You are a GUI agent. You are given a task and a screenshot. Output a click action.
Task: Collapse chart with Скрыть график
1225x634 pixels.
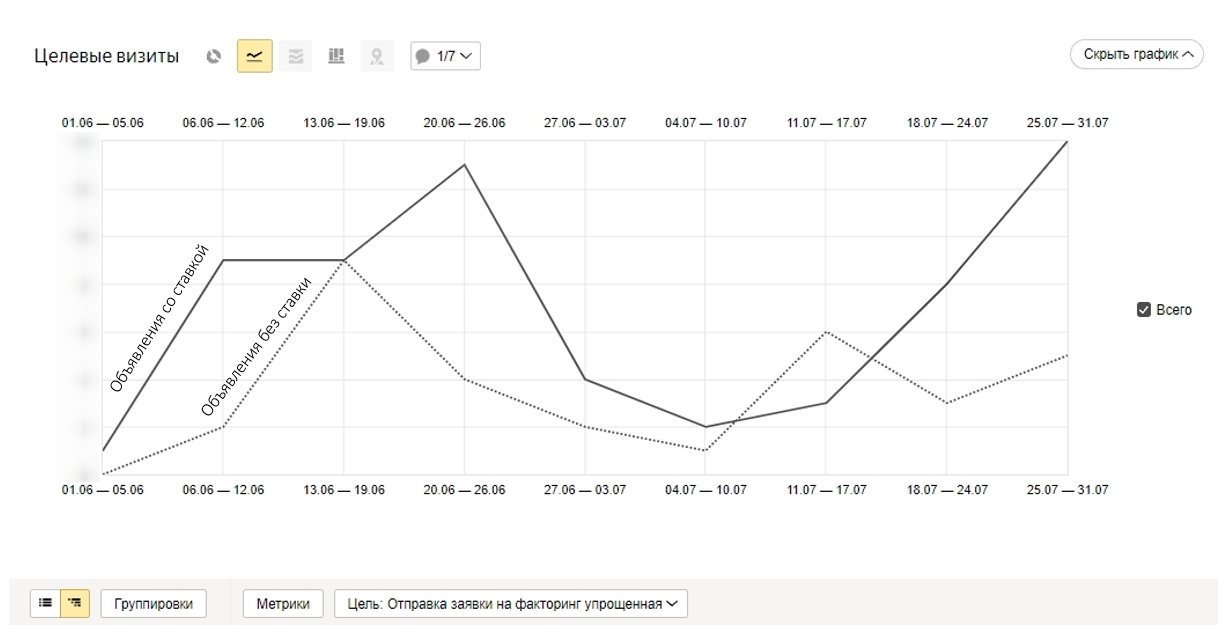click(x=1136, y=55)
